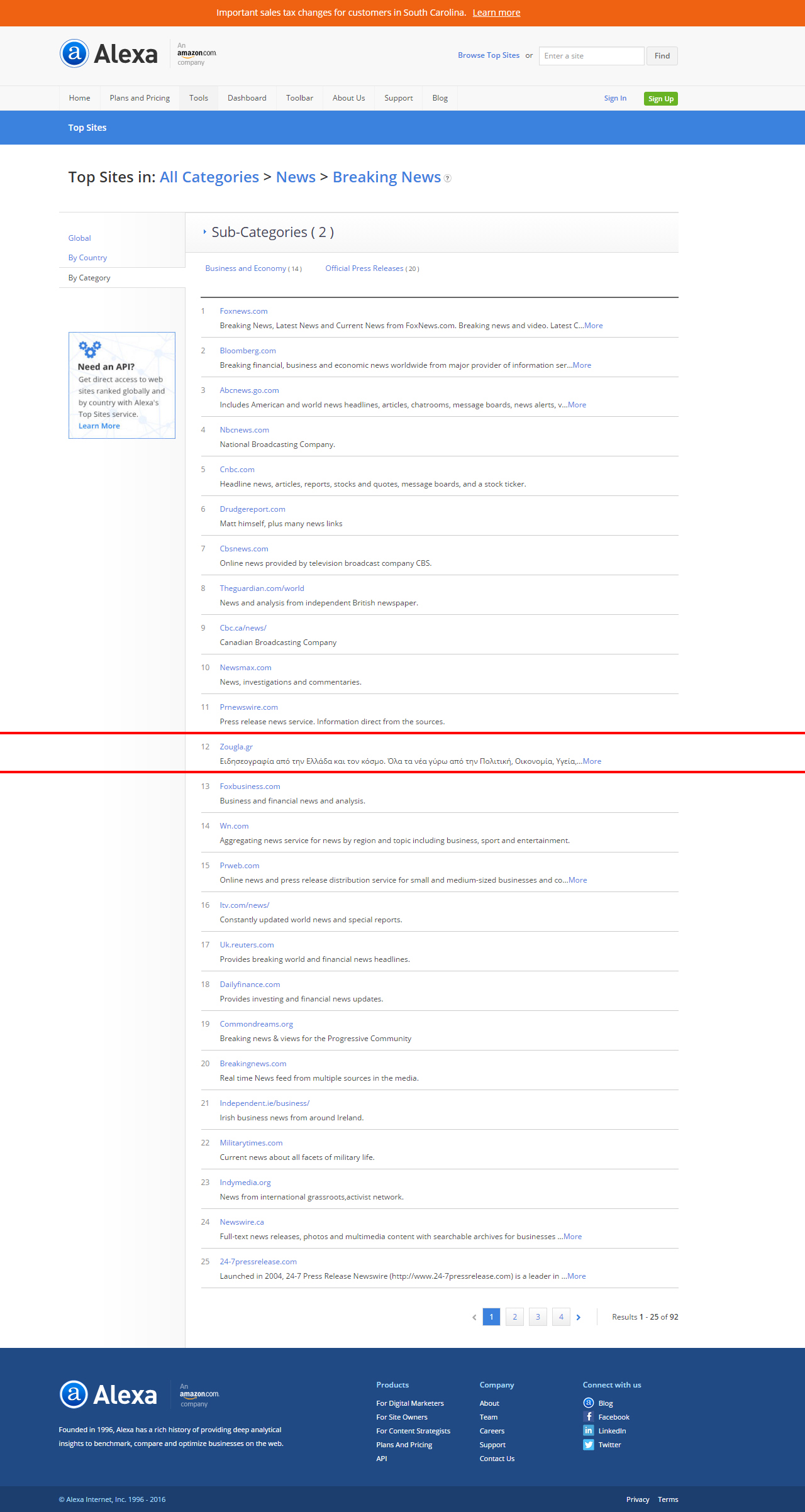Jump to results page 3
The image size is (805, 1512).
pos(538,1316)
